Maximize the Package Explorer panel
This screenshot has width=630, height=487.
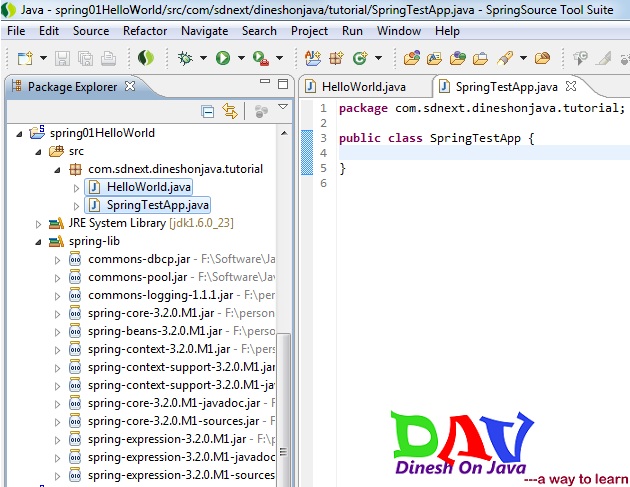click(283, 84)
